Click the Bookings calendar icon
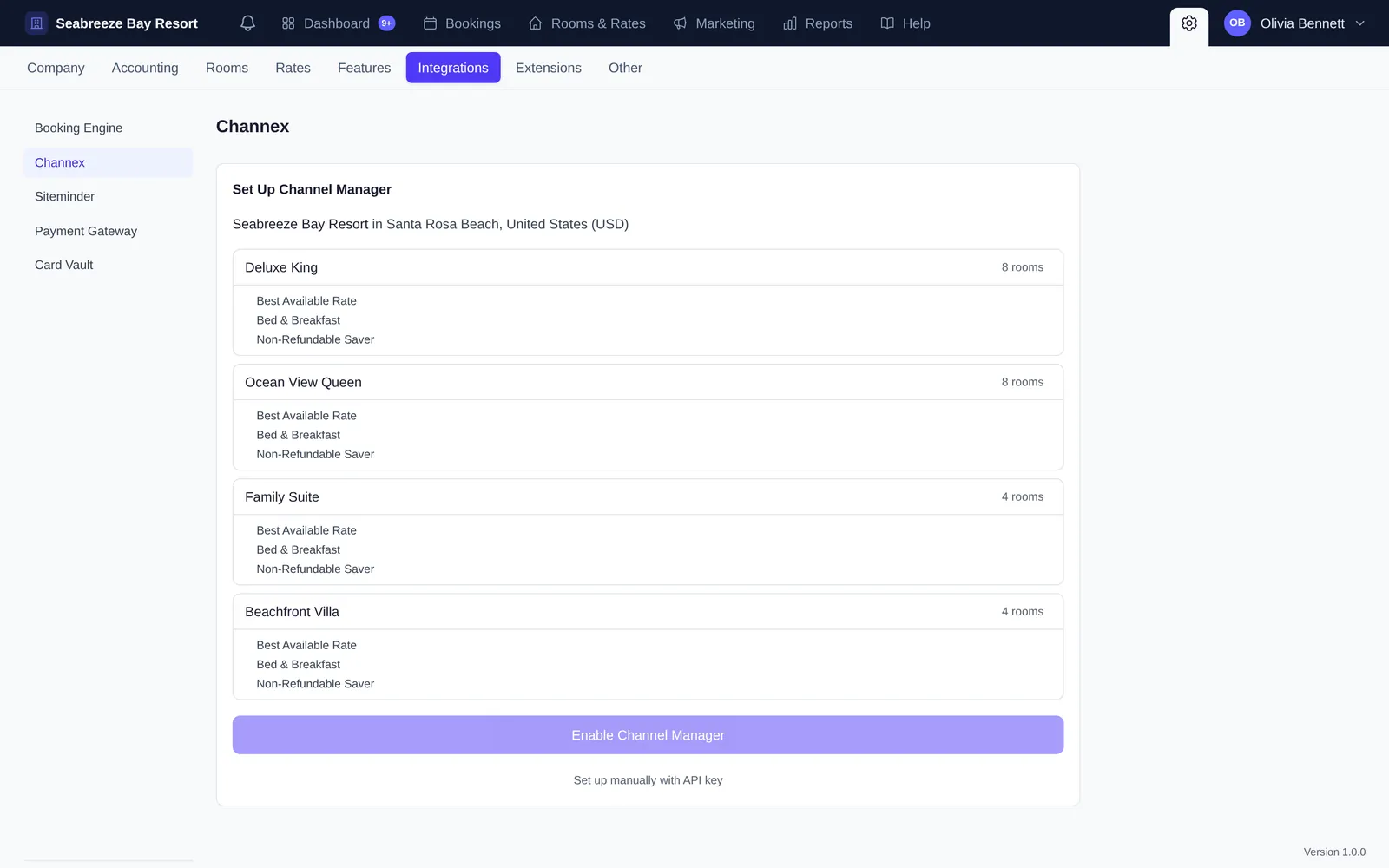The height and width of the screenshot is (868, 1389). click(x=430, y=23)
